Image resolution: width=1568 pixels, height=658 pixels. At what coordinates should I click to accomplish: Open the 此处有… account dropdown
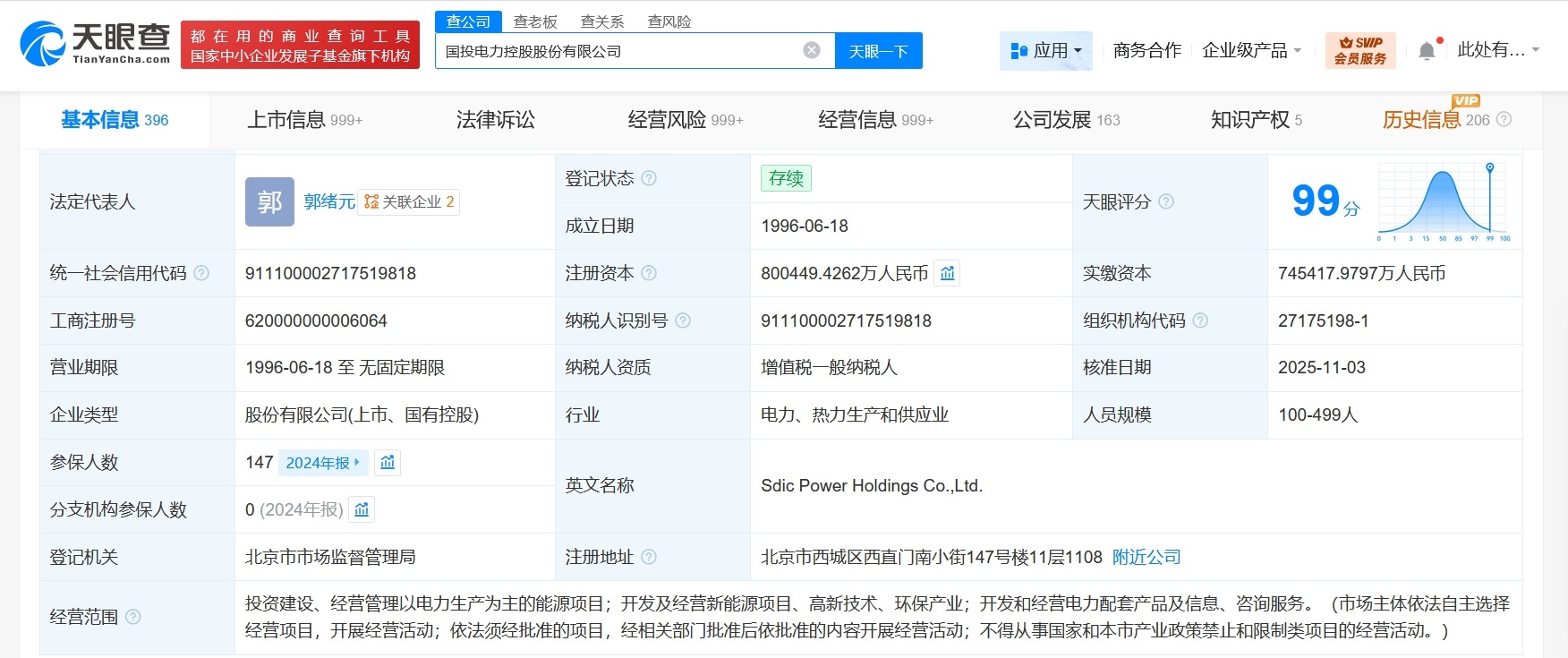(x=1498, y=50)
